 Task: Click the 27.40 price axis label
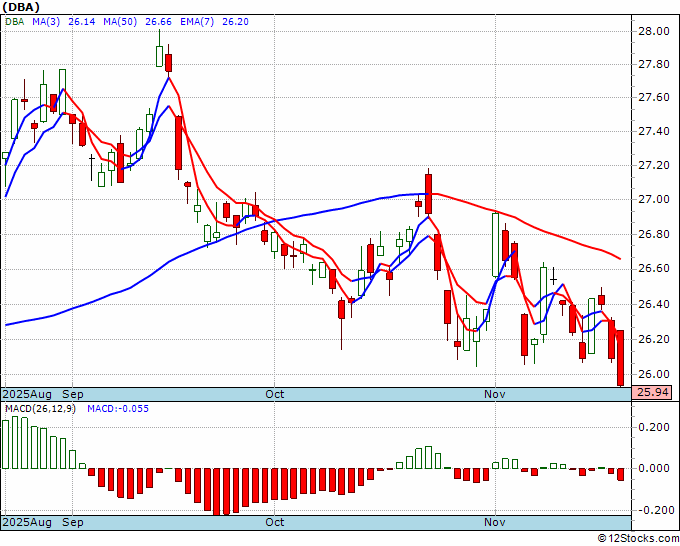pos(653,131)
